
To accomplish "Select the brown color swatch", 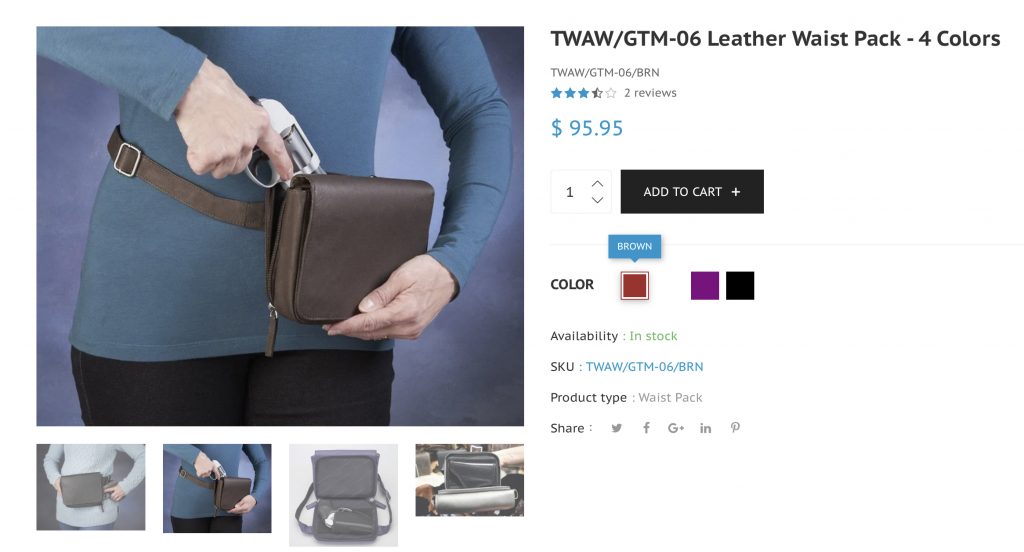I will click(634, 285).
